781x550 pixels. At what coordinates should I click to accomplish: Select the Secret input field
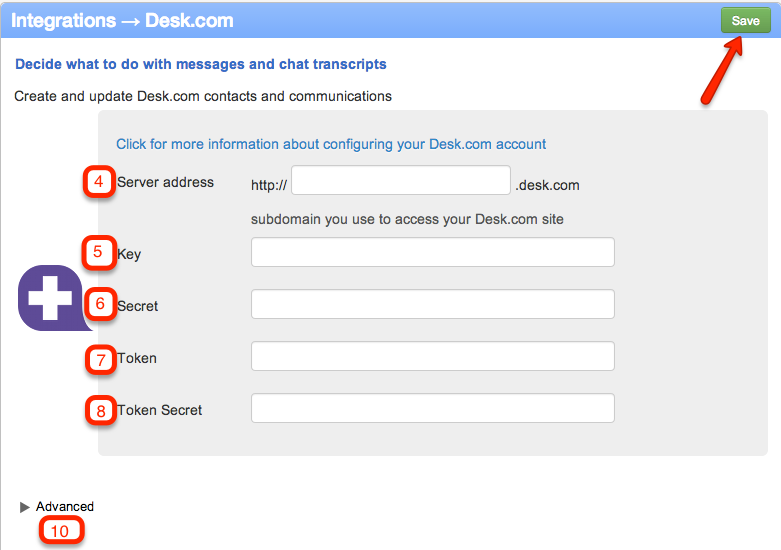(432, 304)
